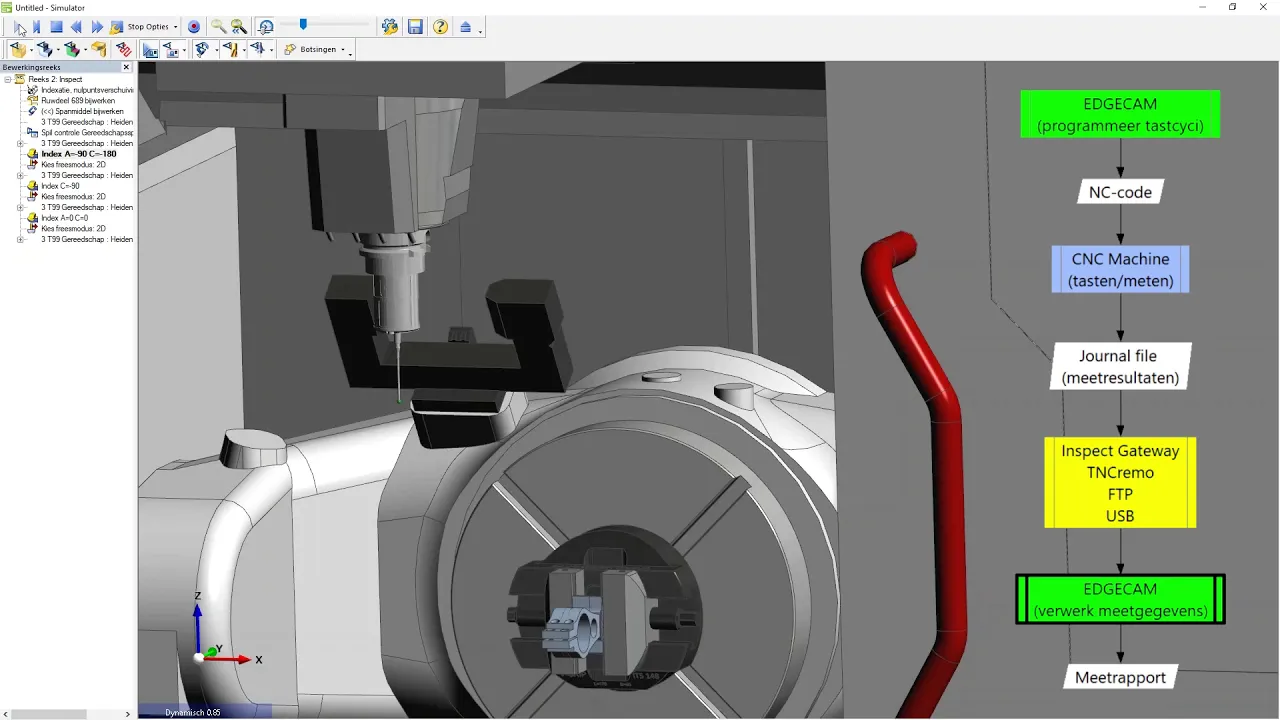Click the blue stock block view icon
Screen dimensions: 1280x720
45,49
